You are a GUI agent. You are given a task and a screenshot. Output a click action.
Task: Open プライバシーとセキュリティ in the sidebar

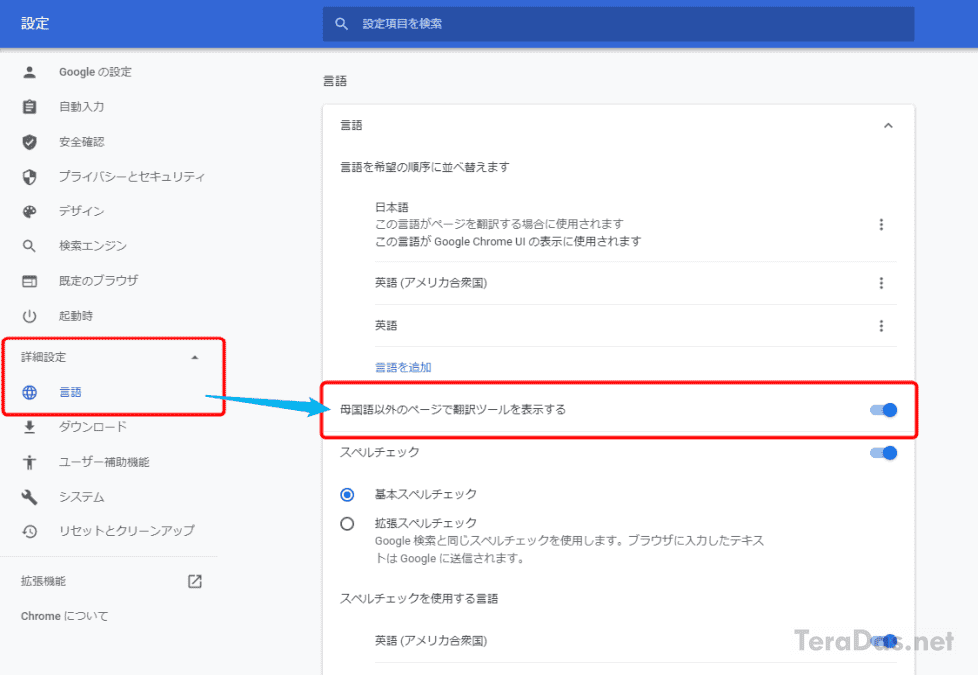pos(132,177)
